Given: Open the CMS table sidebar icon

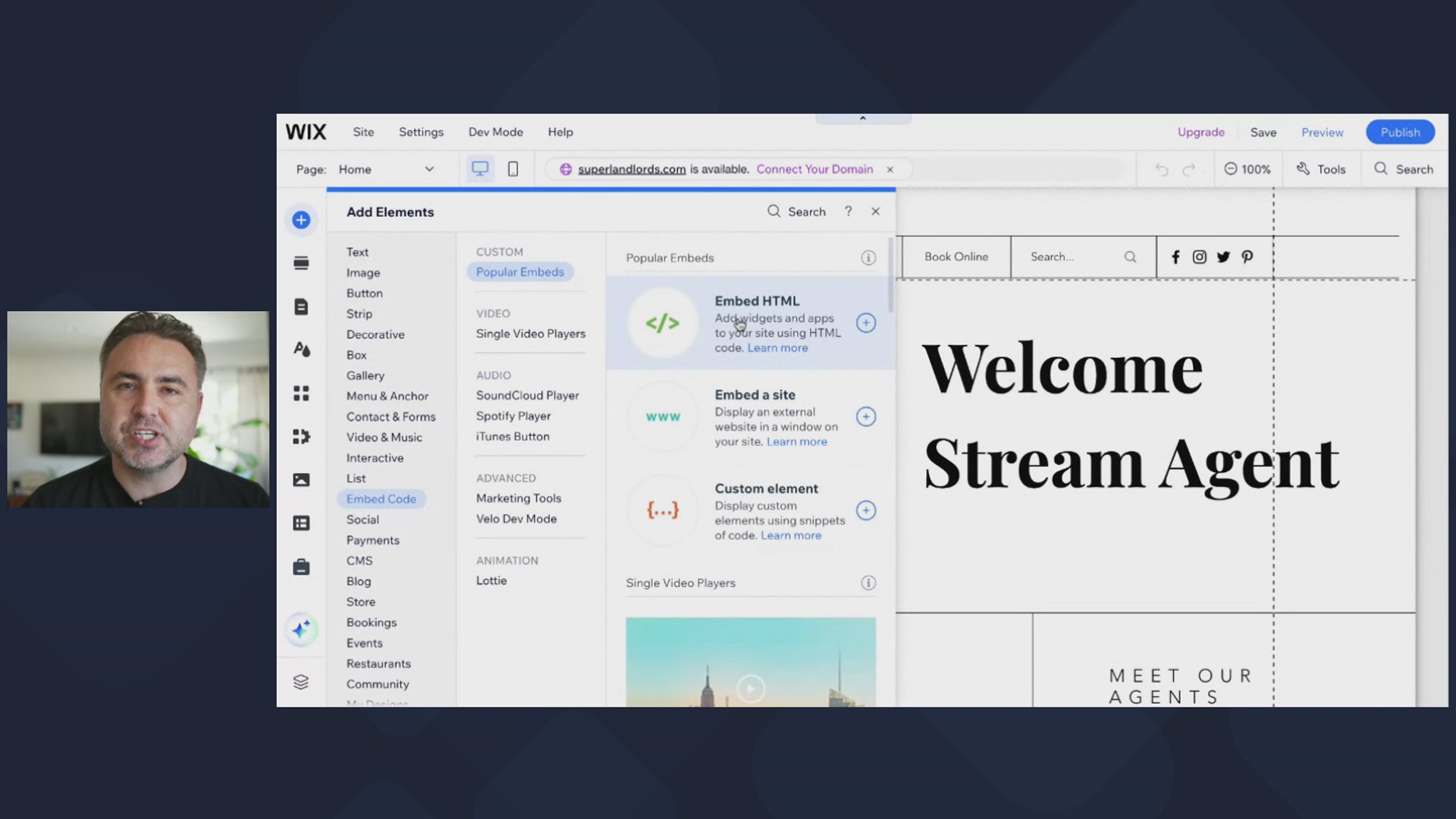Looking at the screenshot, I should pyautogui.click(x=301, y=523).
